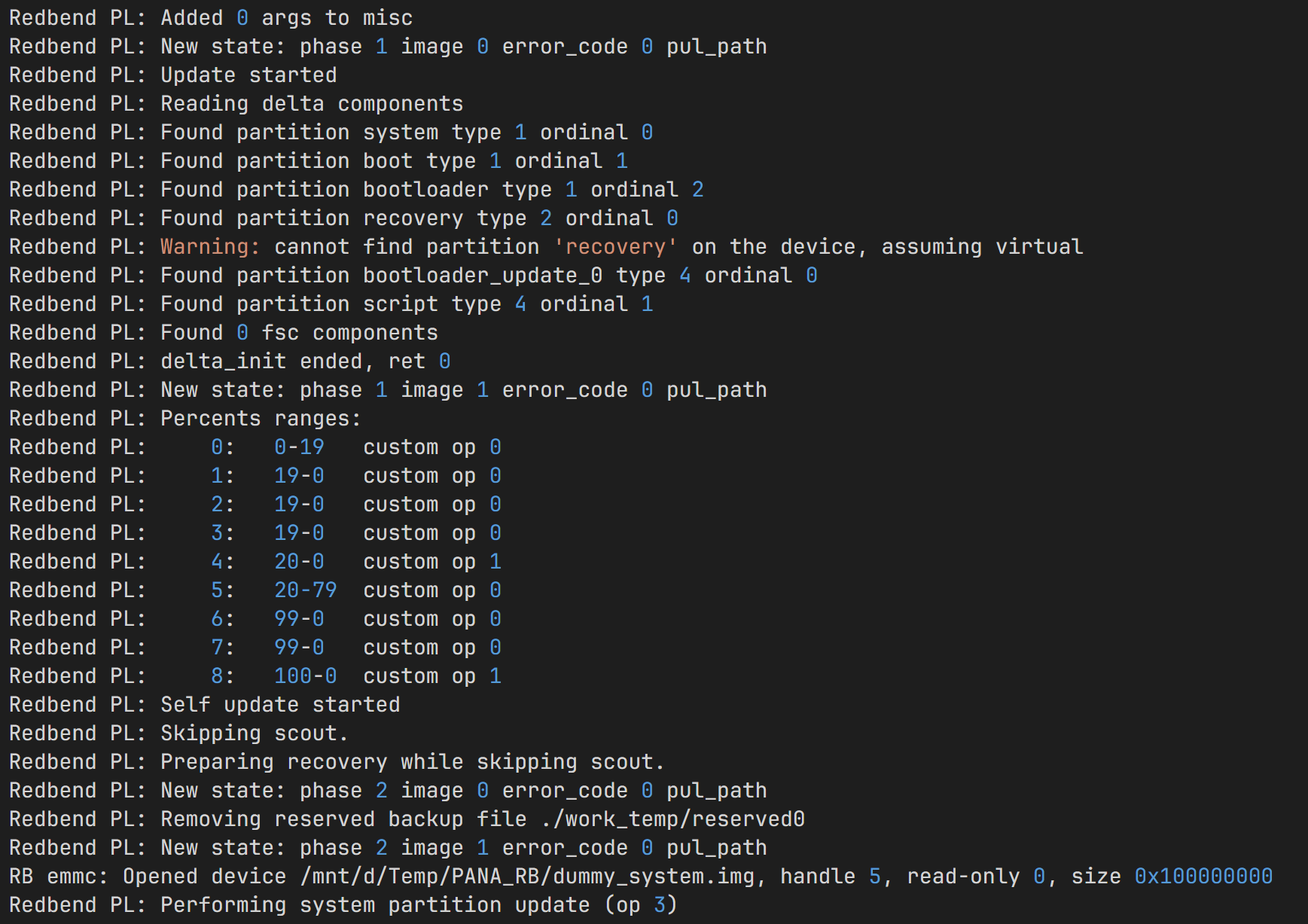Click the quoted 'recovery' string
The image size is (1308, 924).
[x=615, y=247]
